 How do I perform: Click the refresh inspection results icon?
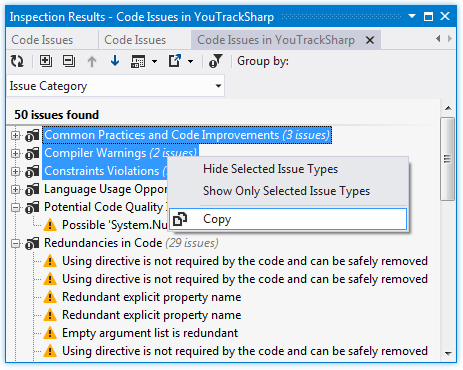pos(17,61)
